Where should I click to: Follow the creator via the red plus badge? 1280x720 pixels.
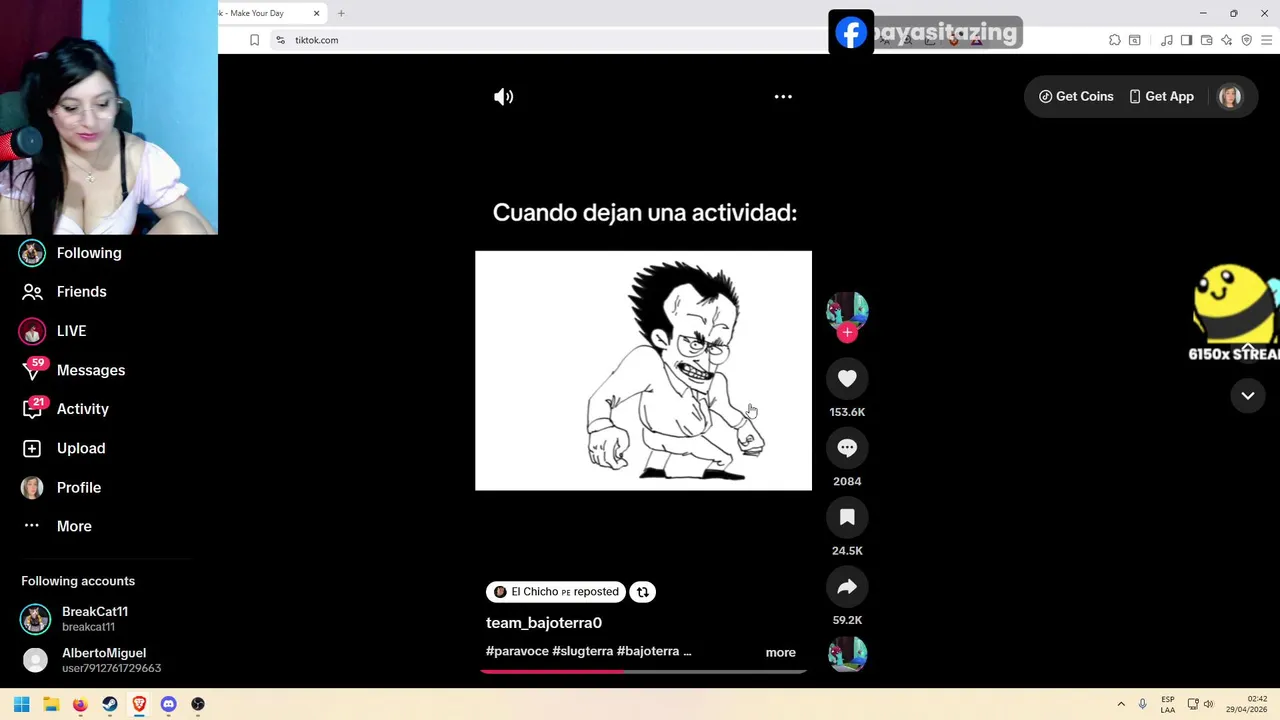[847, 333]
